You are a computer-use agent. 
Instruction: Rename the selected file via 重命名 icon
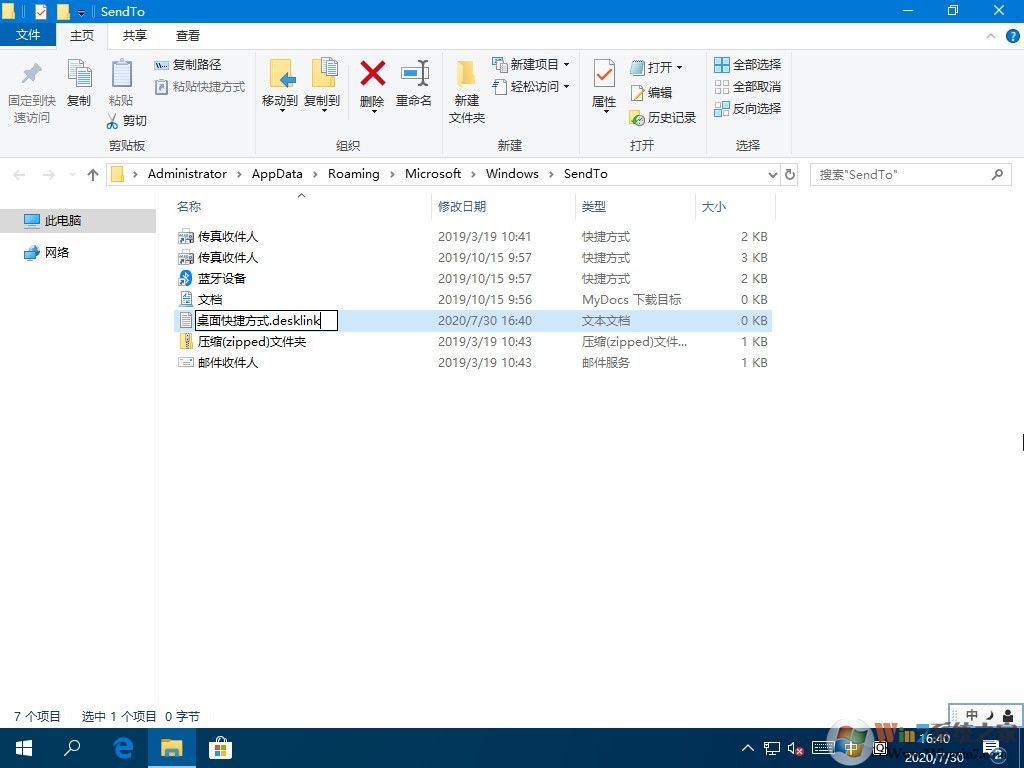coord(414,85)
